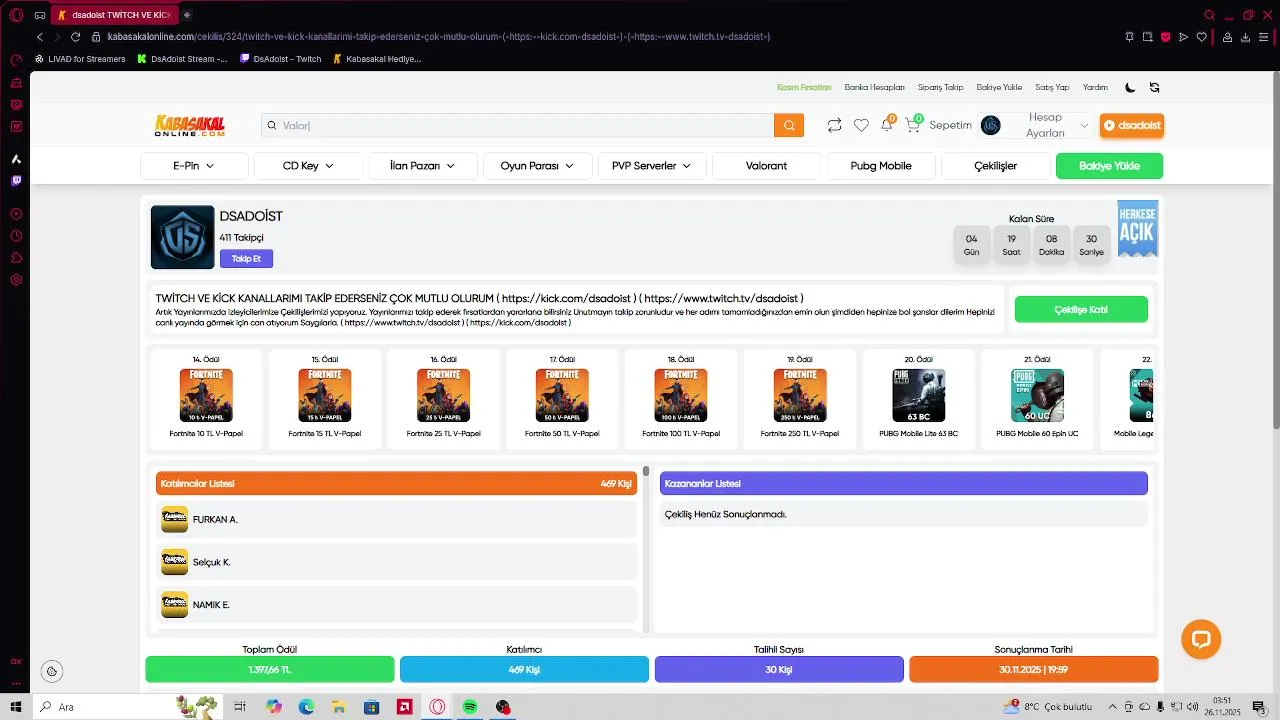The image size is (1280, 720).
Task: Open LIVAD for Streamers bookmark
Action: pos(80,59)
